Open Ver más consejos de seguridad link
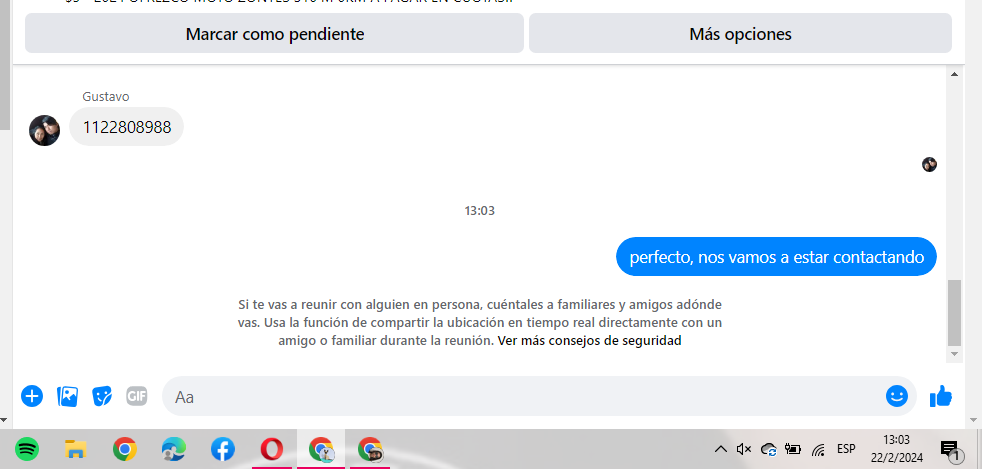Image resolution: width=982 pixels, height=469 pixels. pos(589,341)
